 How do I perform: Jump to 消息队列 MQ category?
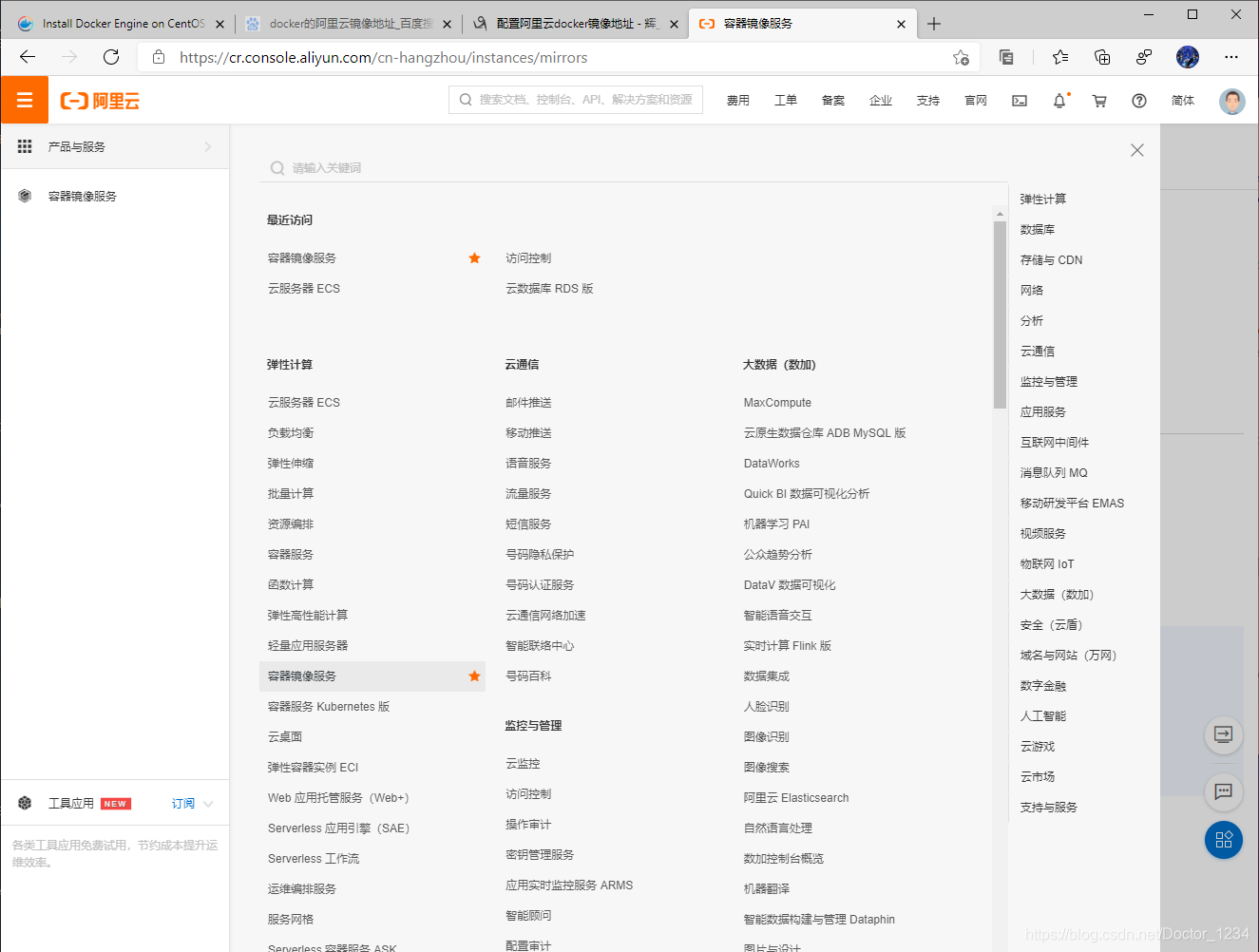coord(1054,473)
